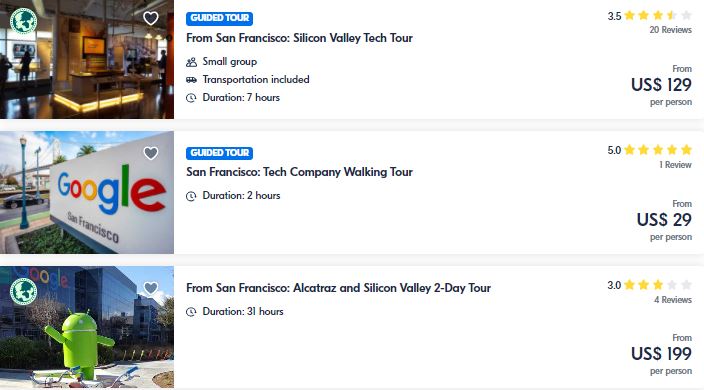Click the eco globe badge on Android statue image
Screen dimensions: 704x390
23,291
